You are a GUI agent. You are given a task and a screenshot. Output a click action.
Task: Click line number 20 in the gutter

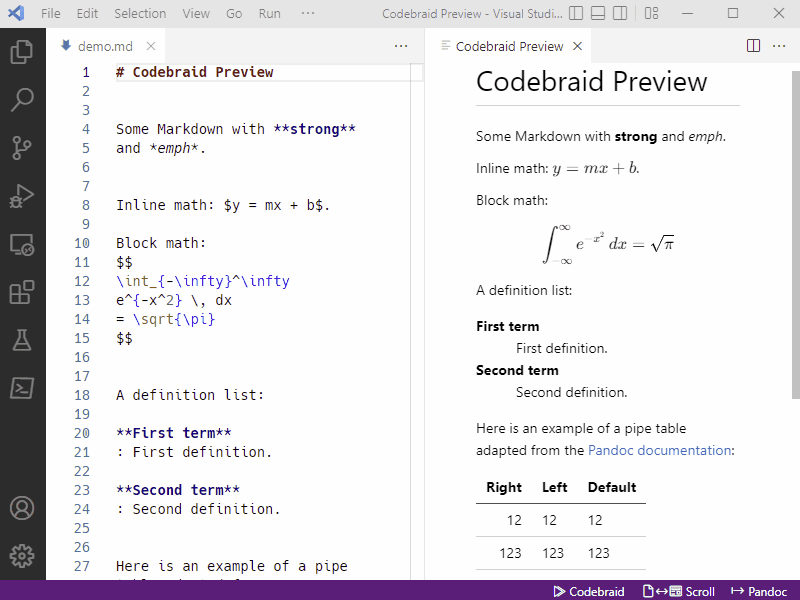[82, 433]
